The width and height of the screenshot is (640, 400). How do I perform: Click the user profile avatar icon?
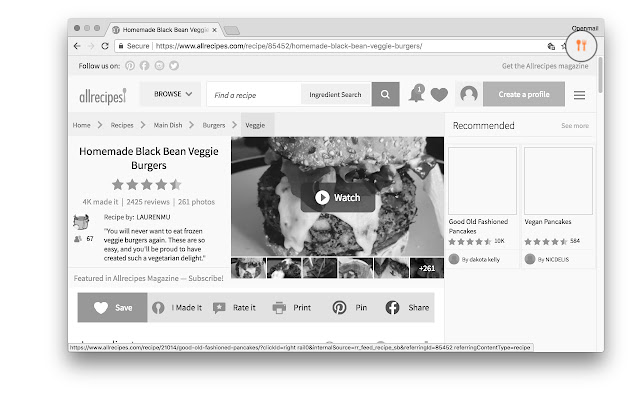(469, 94)
